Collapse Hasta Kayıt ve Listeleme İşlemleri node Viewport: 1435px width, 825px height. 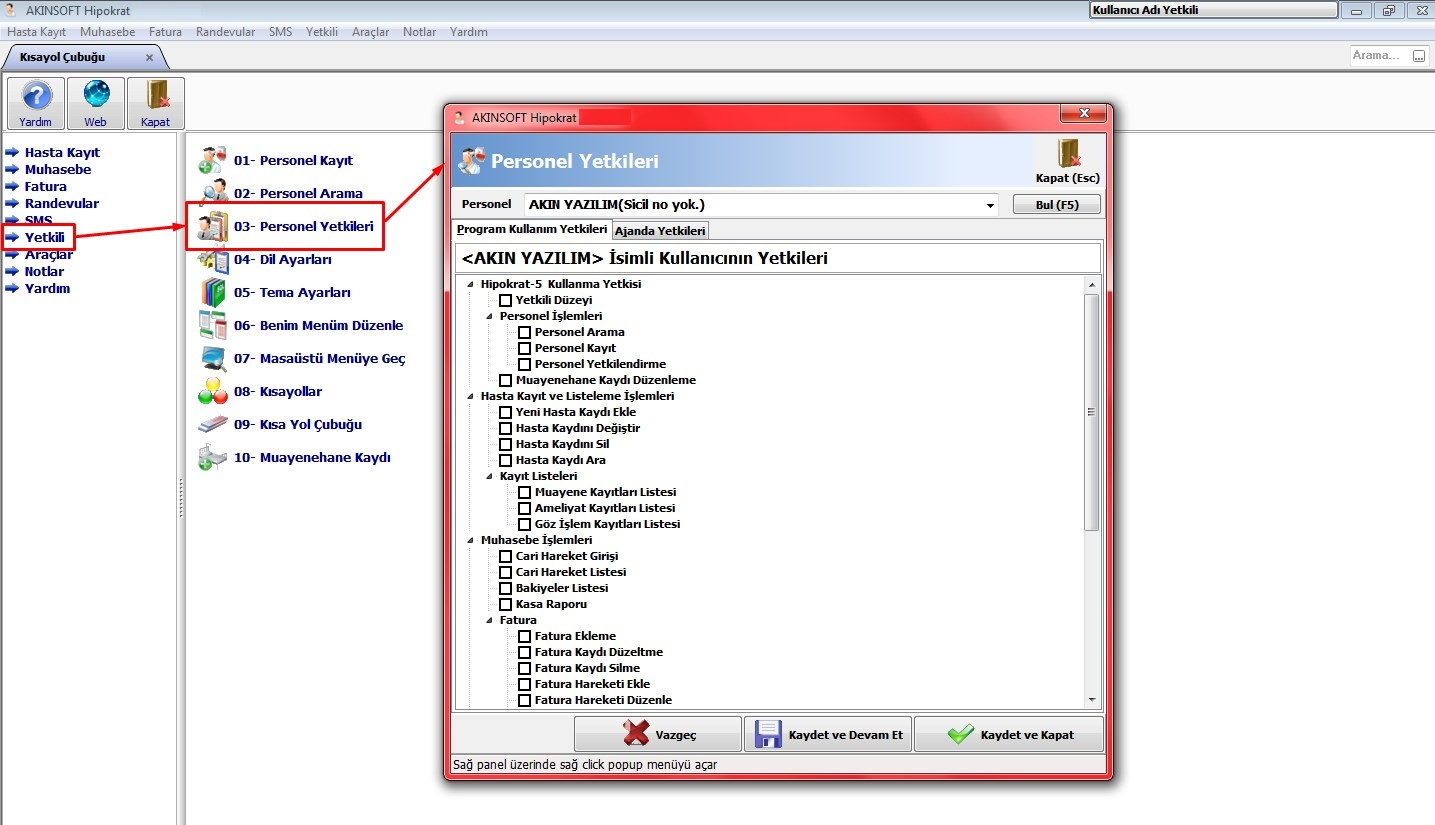point(470,396)
